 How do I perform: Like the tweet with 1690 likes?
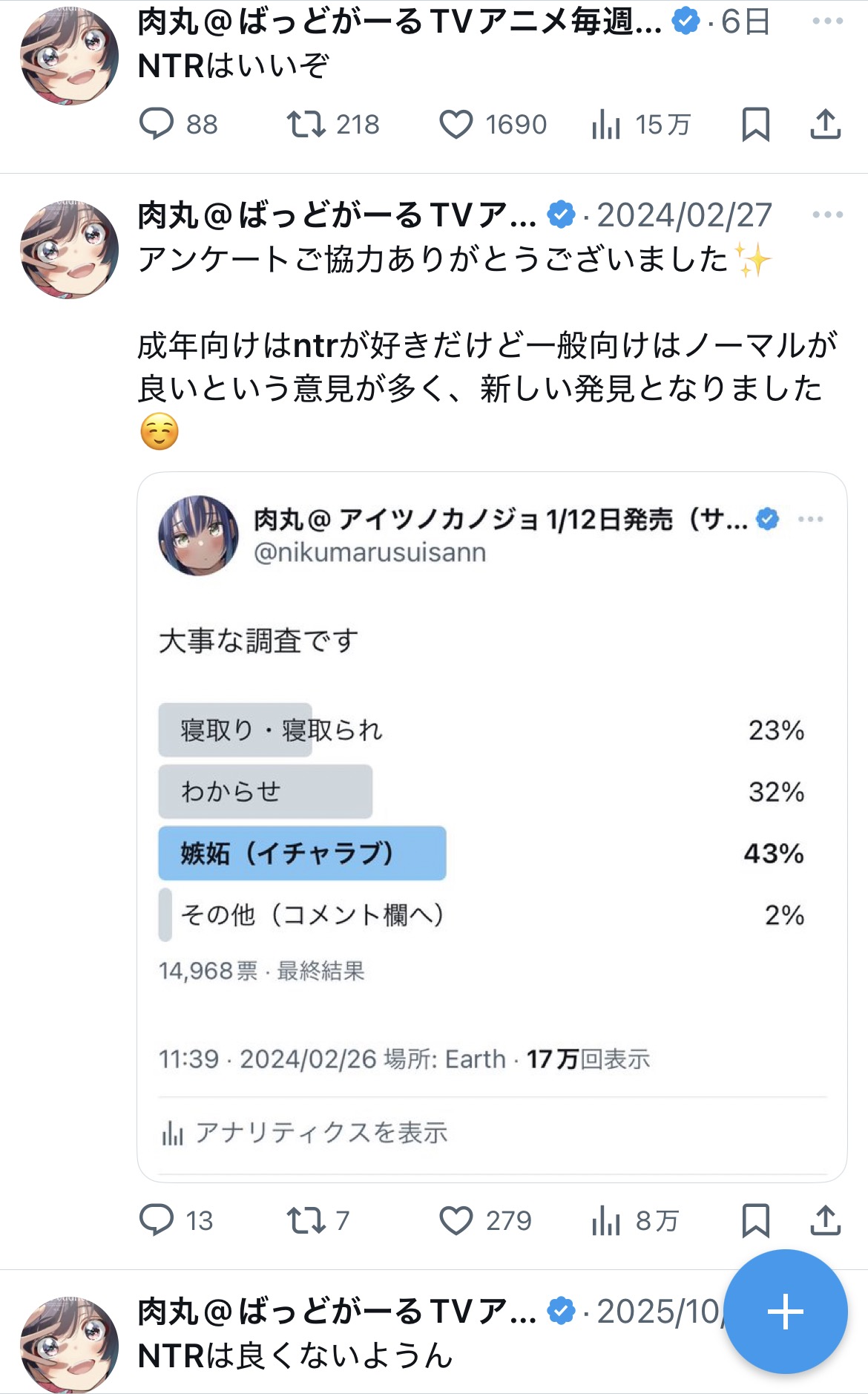(456, 124)
